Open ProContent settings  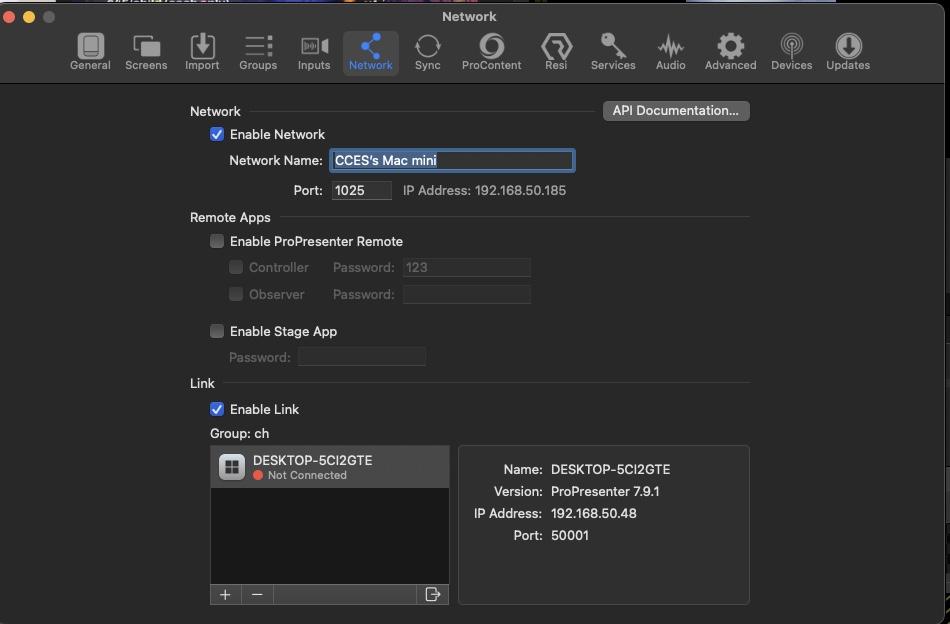coord(491,52)
